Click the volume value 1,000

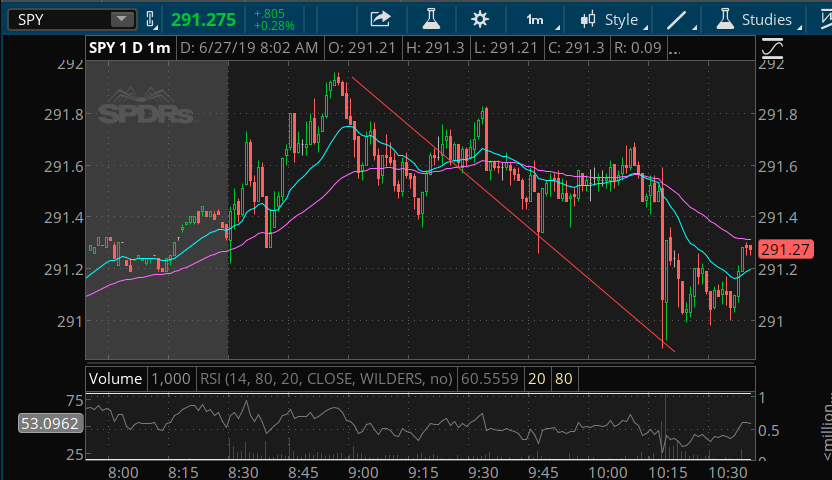point(171,379)
